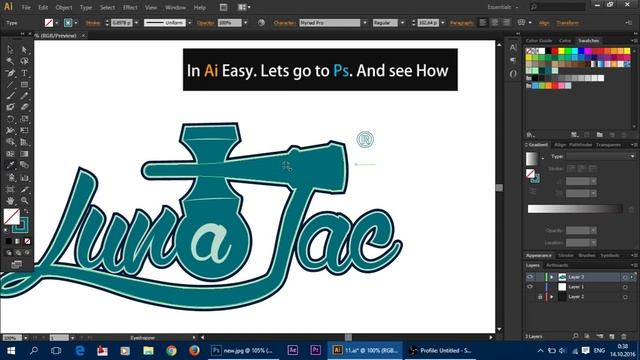Select the Zoom tool in toolbox

click(24, 200)
